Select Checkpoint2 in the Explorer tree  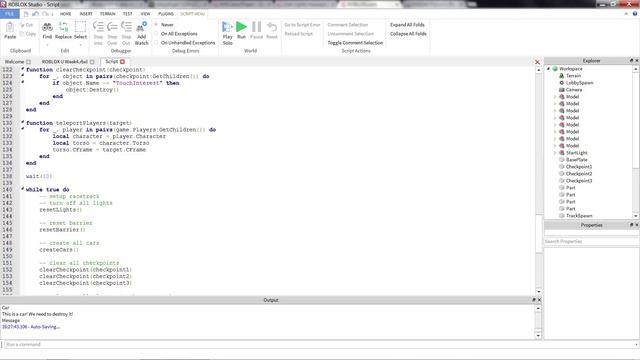tap(579, 173)
